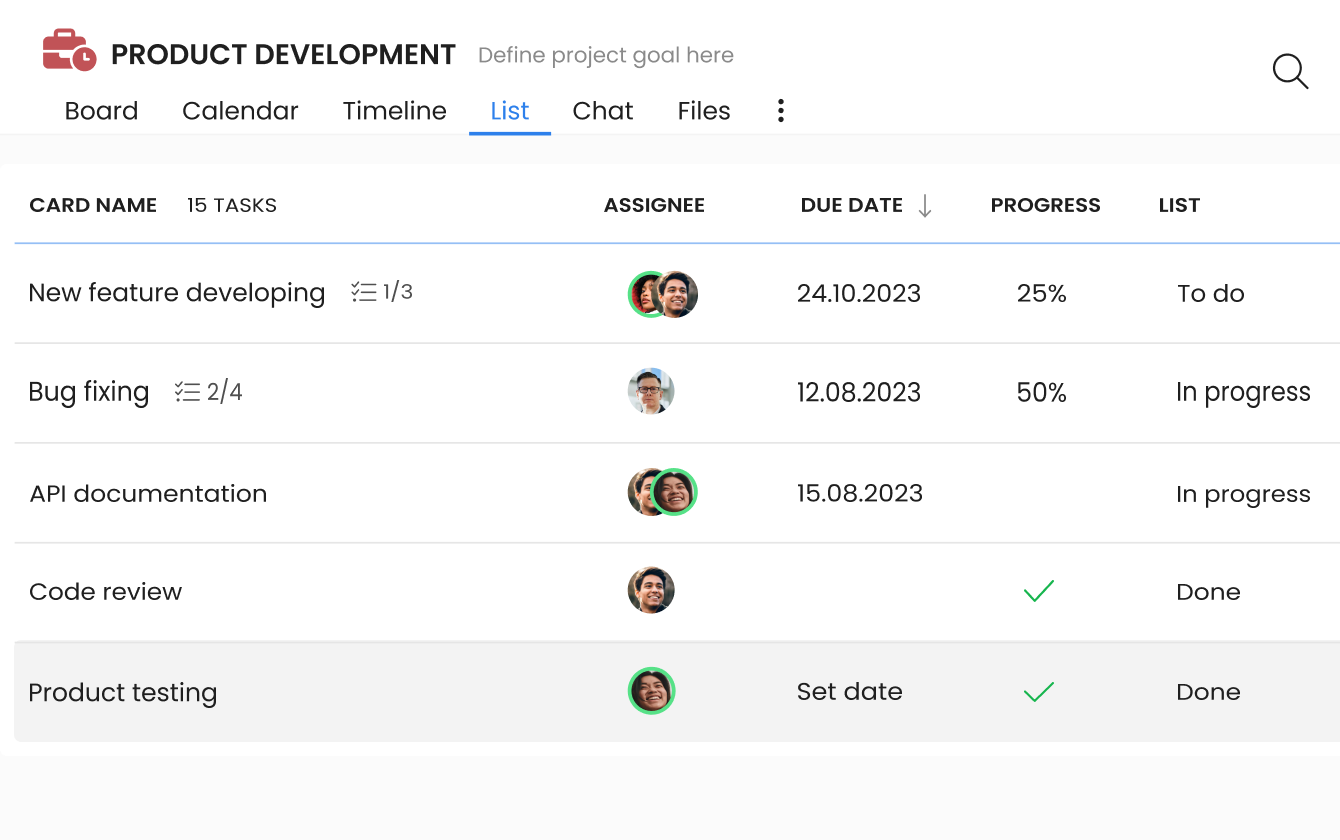Image resolution: width=1340 pixels, height=840 pixels.
Task: Open the Code review card
Action: pyautogui.click(x=106, y=592)
